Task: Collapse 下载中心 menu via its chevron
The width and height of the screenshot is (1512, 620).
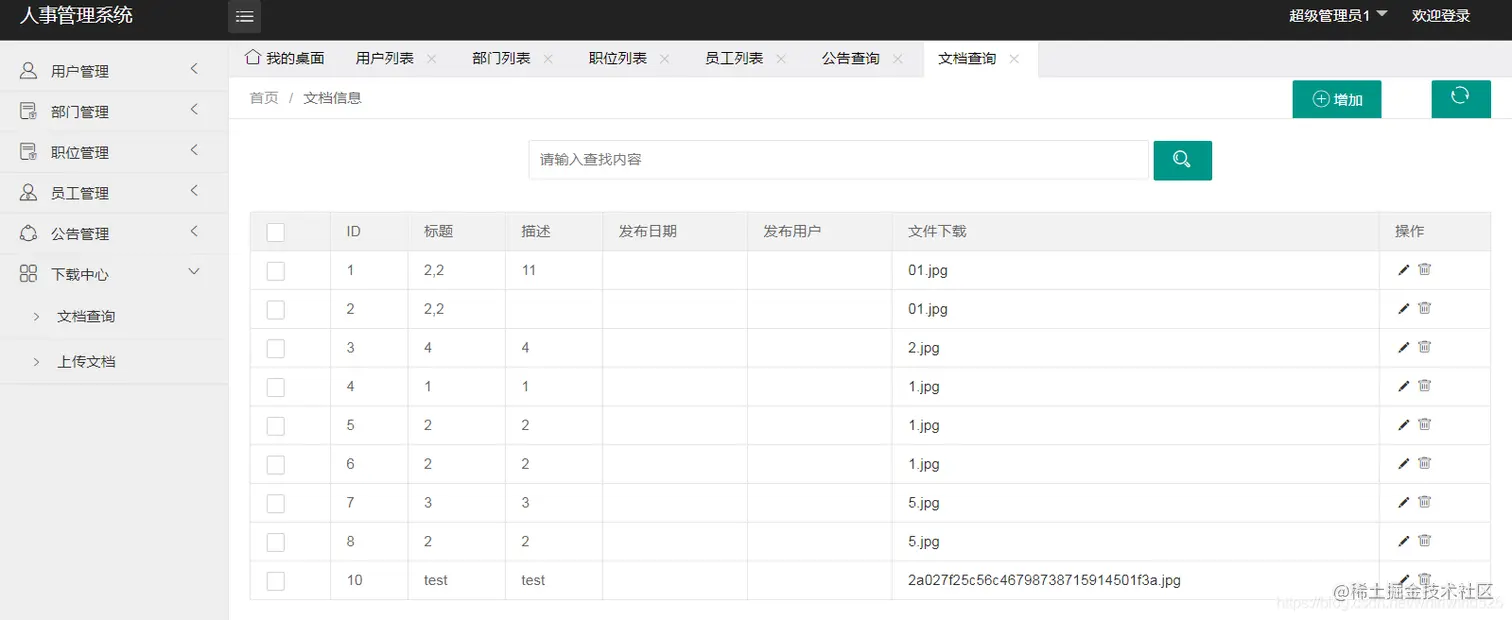Action: pyautogui.click(x=194, y=272)
